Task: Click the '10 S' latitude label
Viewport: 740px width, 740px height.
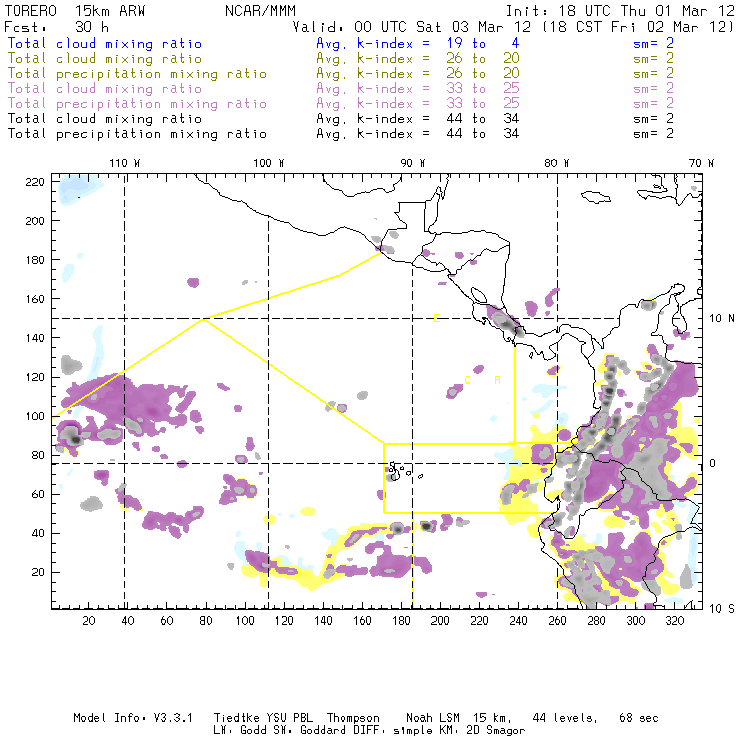Action: pos(722,609)
